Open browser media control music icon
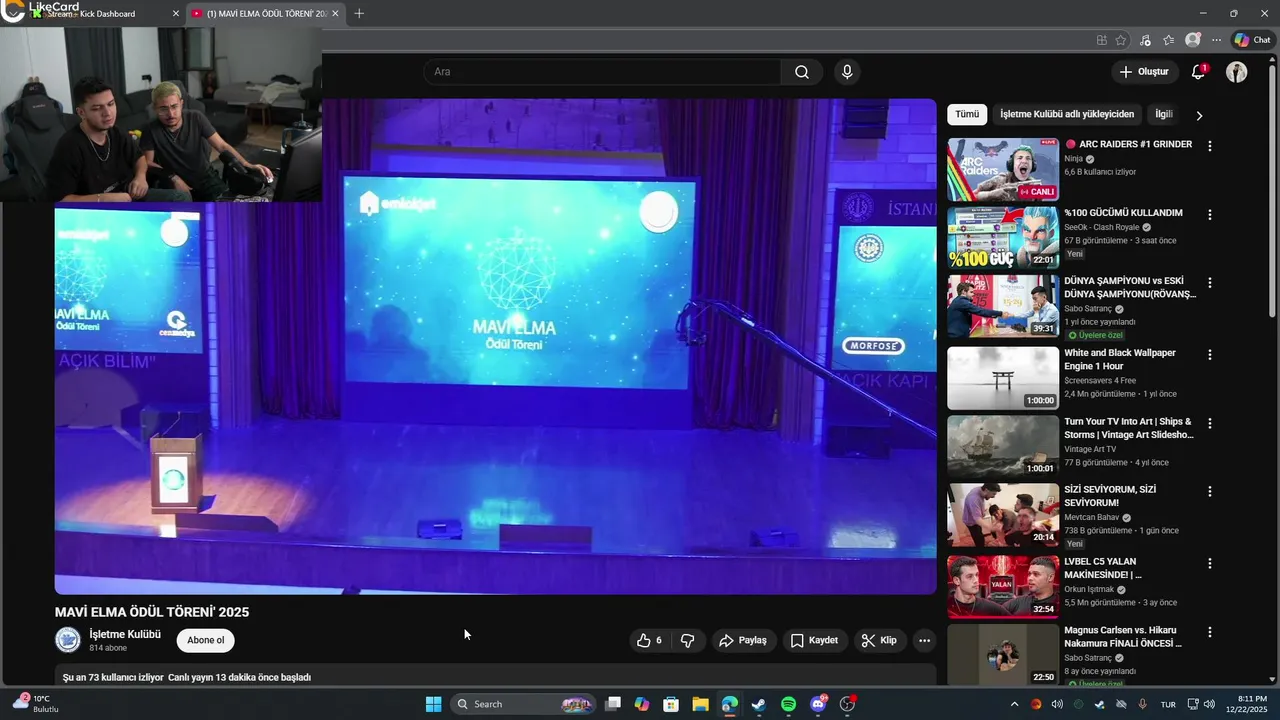The image size is (1280, 720). [1145, 40]
